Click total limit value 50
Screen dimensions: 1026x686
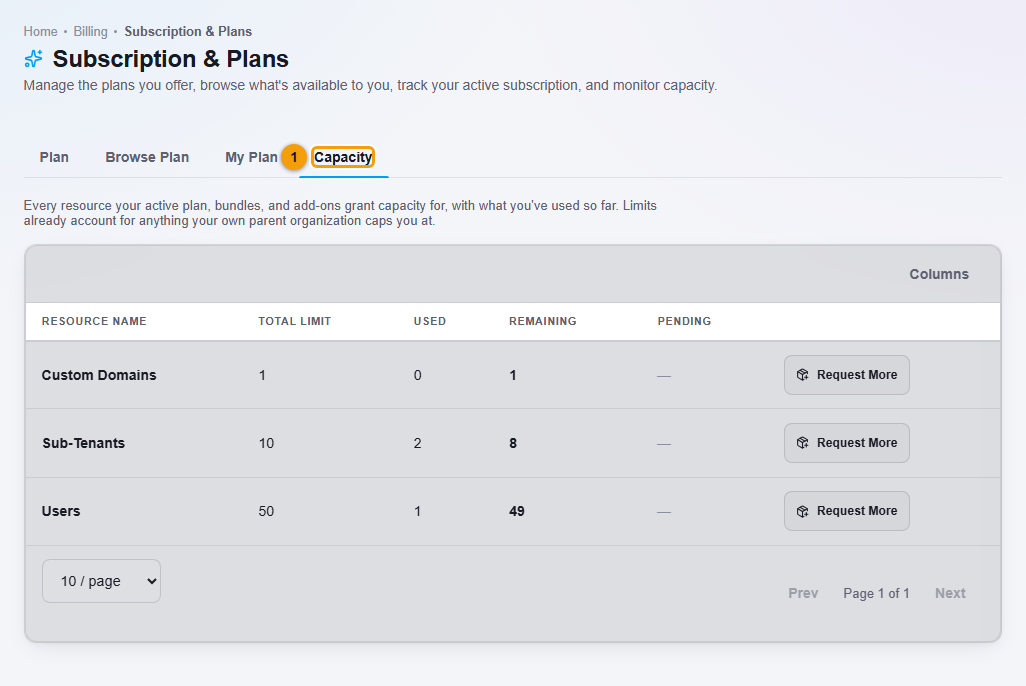[266, 511]
